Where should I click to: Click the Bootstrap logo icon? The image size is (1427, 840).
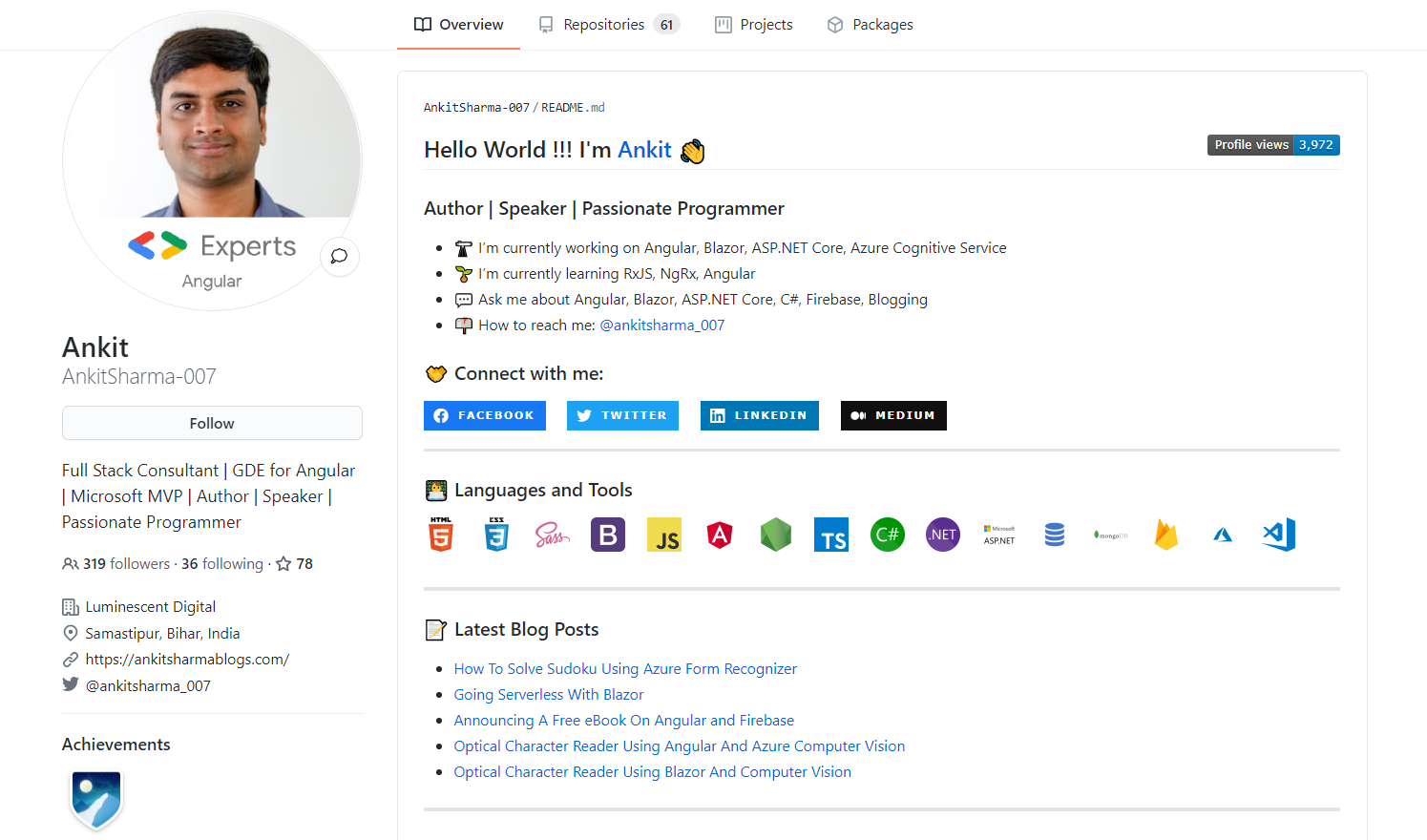pos(608,535)
